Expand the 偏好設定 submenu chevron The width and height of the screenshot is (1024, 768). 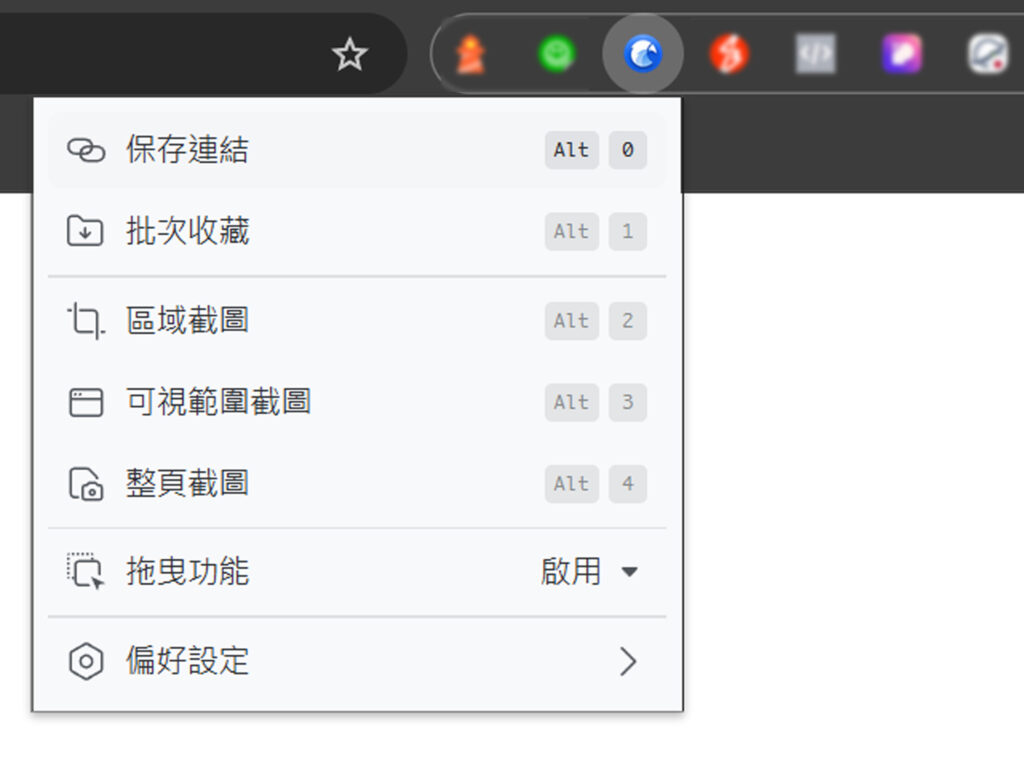pos(629,661)
